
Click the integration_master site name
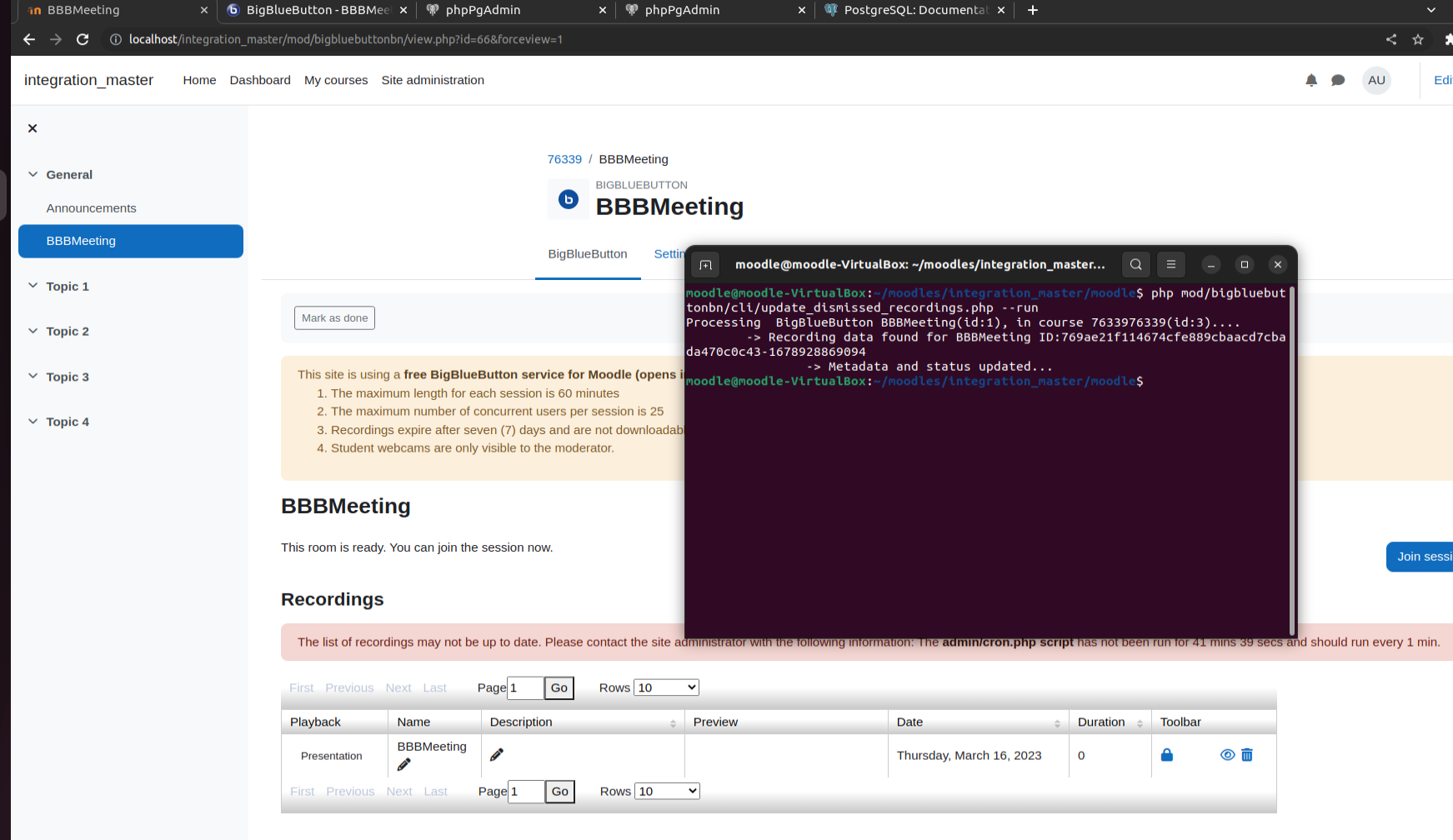click(88, 80)
